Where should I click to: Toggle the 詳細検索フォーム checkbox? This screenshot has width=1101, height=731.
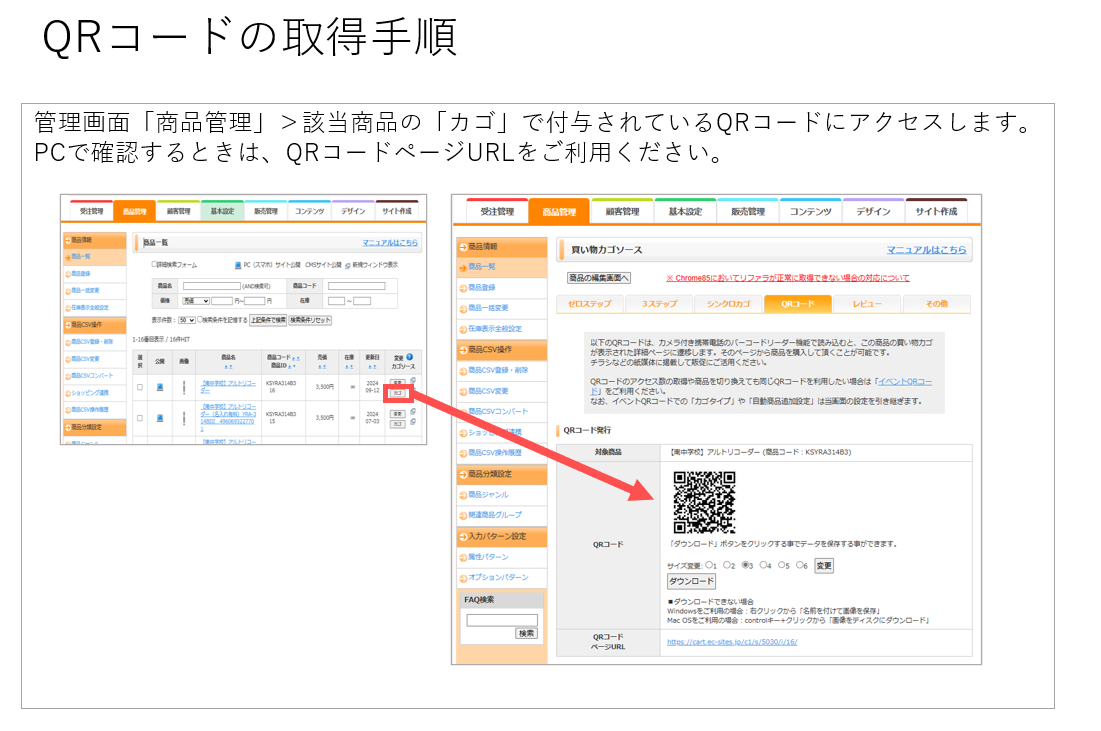coord(154,265)
